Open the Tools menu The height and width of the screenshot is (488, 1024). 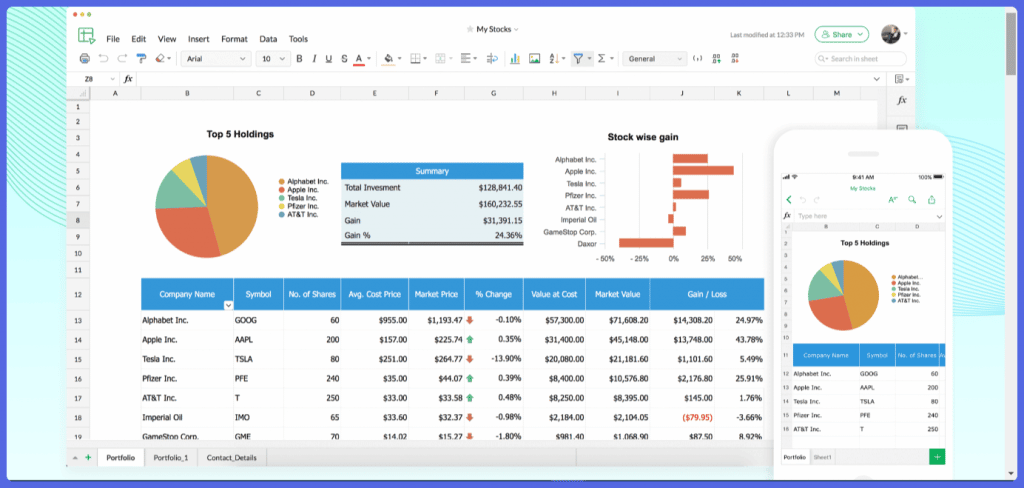[298, 39]
